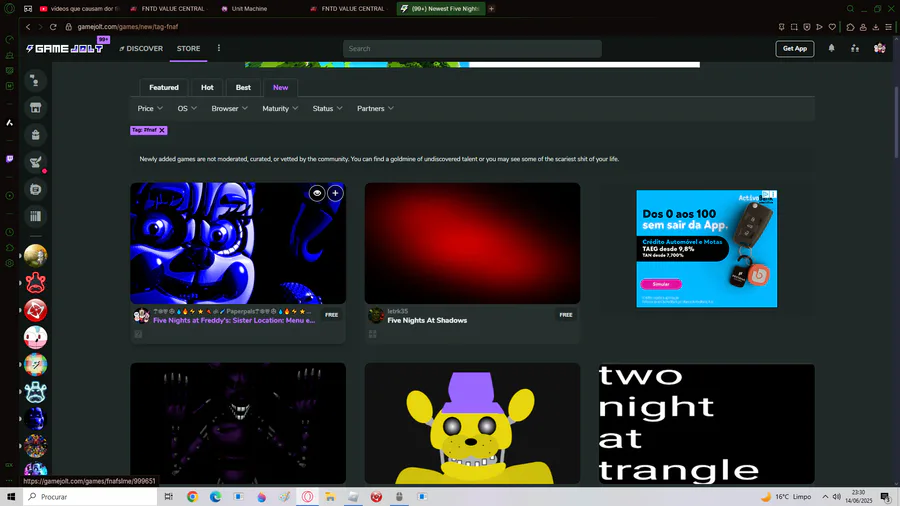Select the New tab

click(x=280, y=88)
